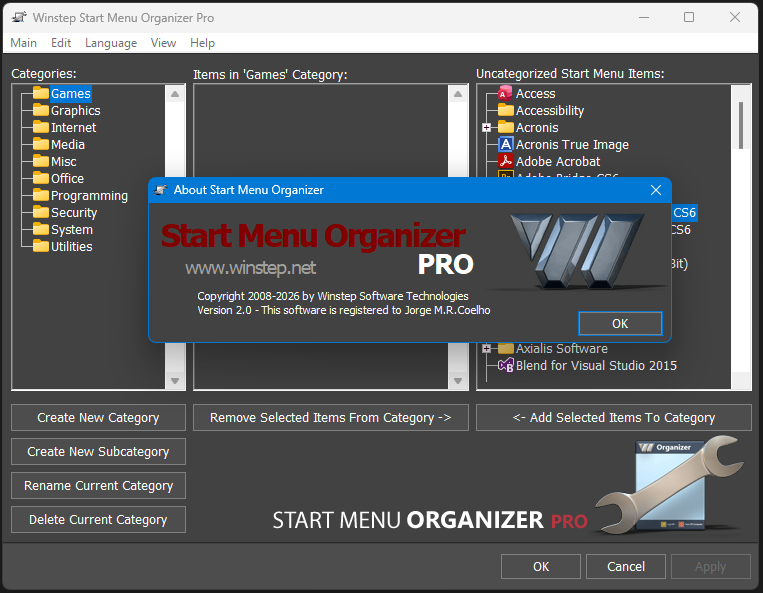This screenshot has width=763, height=593.
Task: Click the Accessibility folder icon
Action: (505, 111)
